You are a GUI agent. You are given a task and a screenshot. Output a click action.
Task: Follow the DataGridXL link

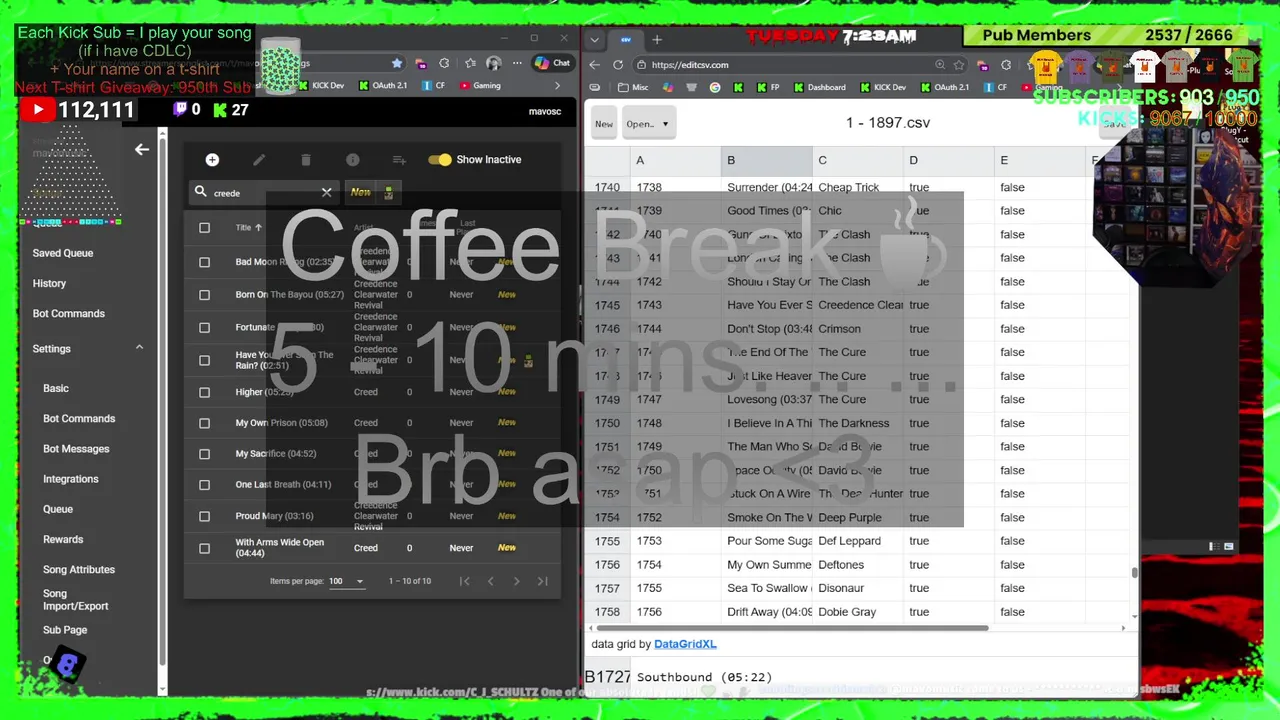point(685,644)
